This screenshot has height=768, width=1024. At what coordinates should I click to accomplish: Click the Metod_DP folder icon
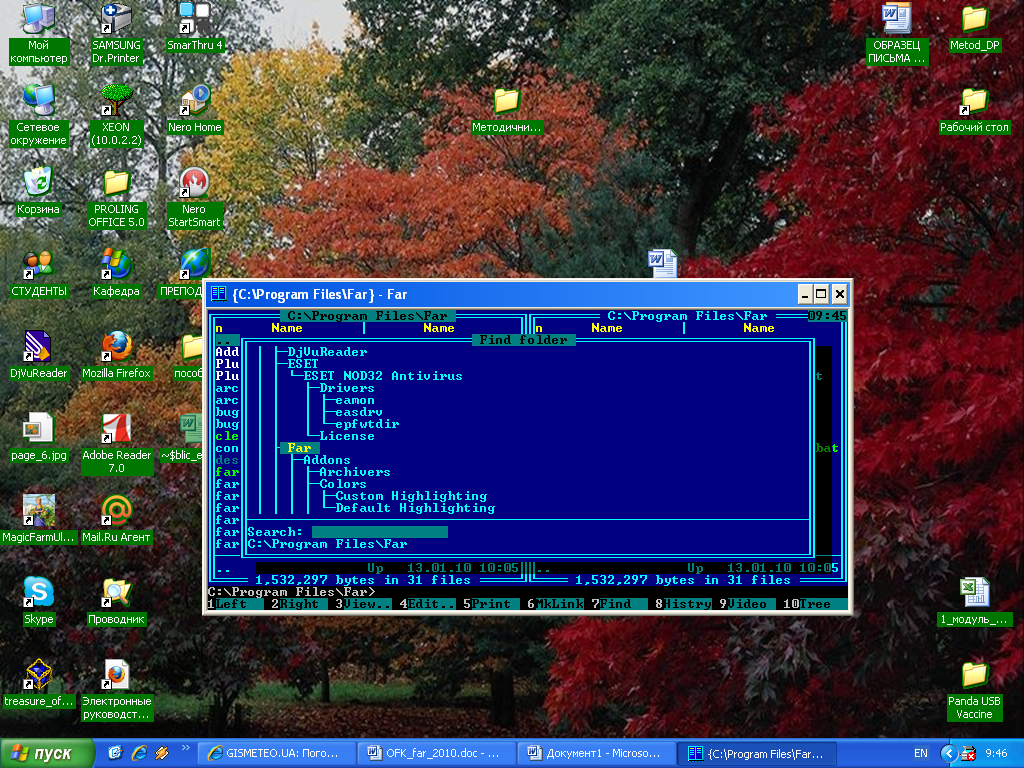coord(974,29)
